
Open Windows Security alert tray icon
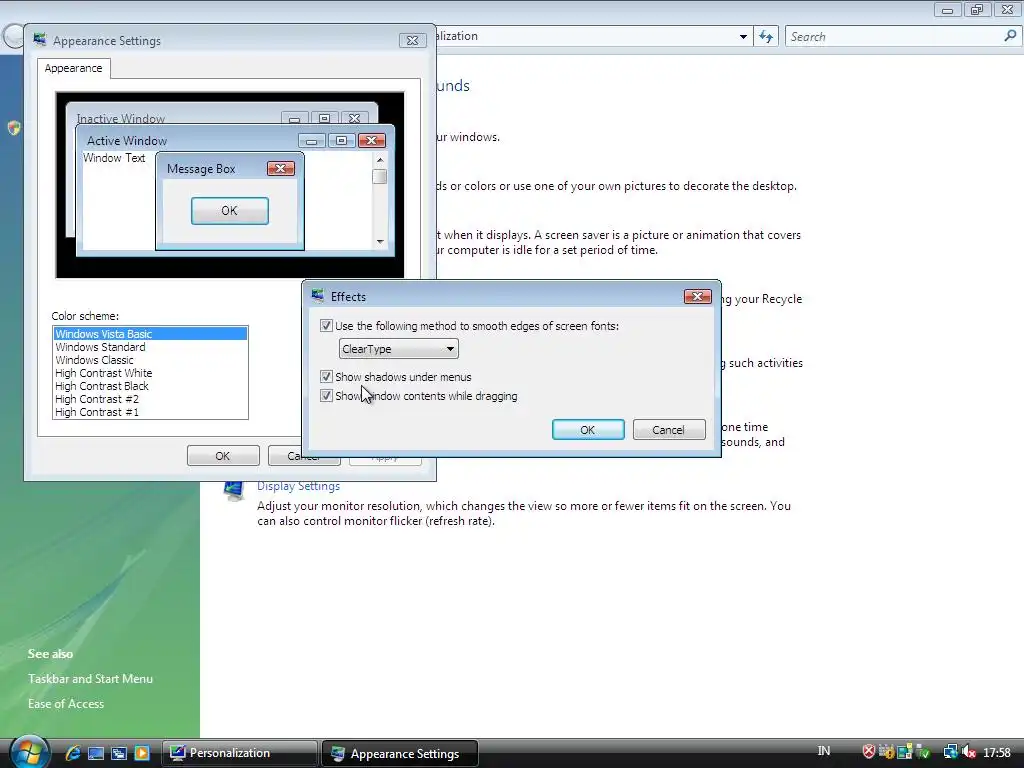[869, 752]
